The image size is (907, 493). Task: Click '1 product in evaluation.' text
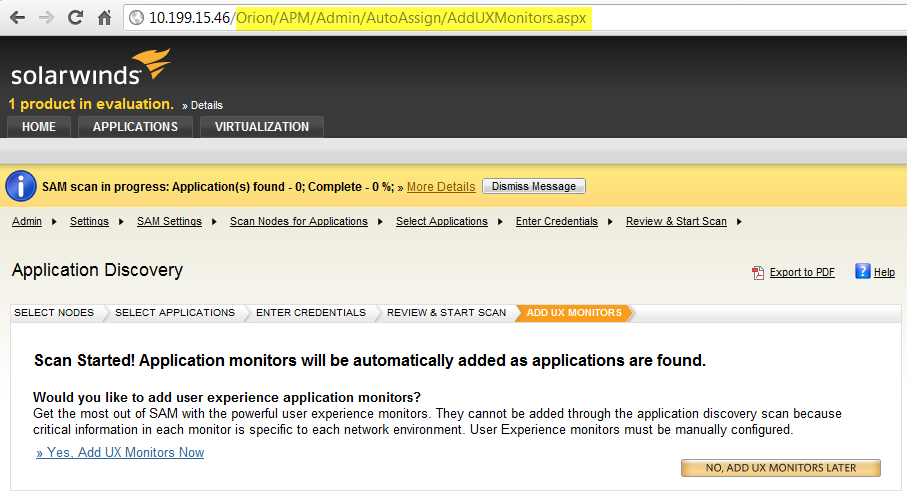coord(91,104)
